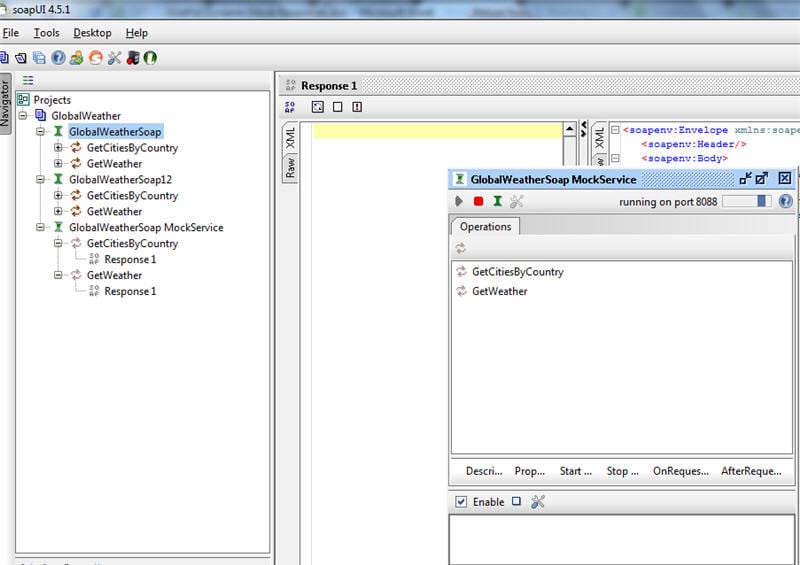
Task: Uncheck the Enable checkbox
Action: [461, 502]
